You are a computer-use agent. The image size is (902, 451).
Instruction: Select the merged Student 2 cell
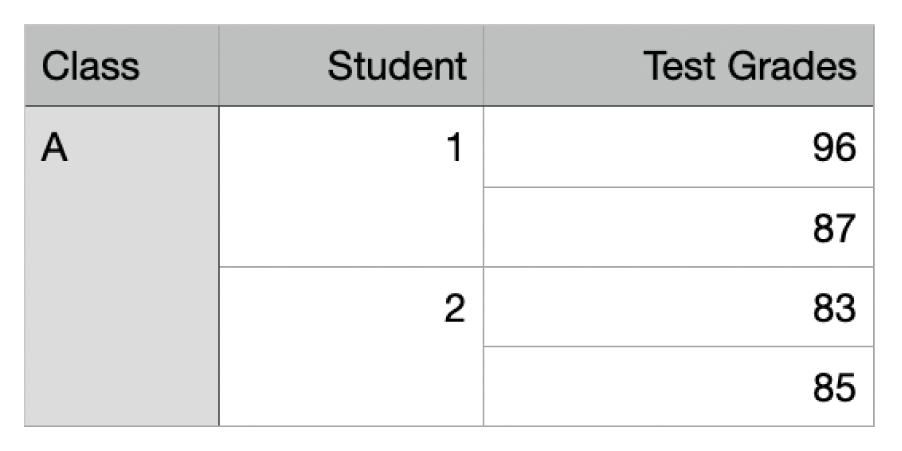tap(351, 346)
